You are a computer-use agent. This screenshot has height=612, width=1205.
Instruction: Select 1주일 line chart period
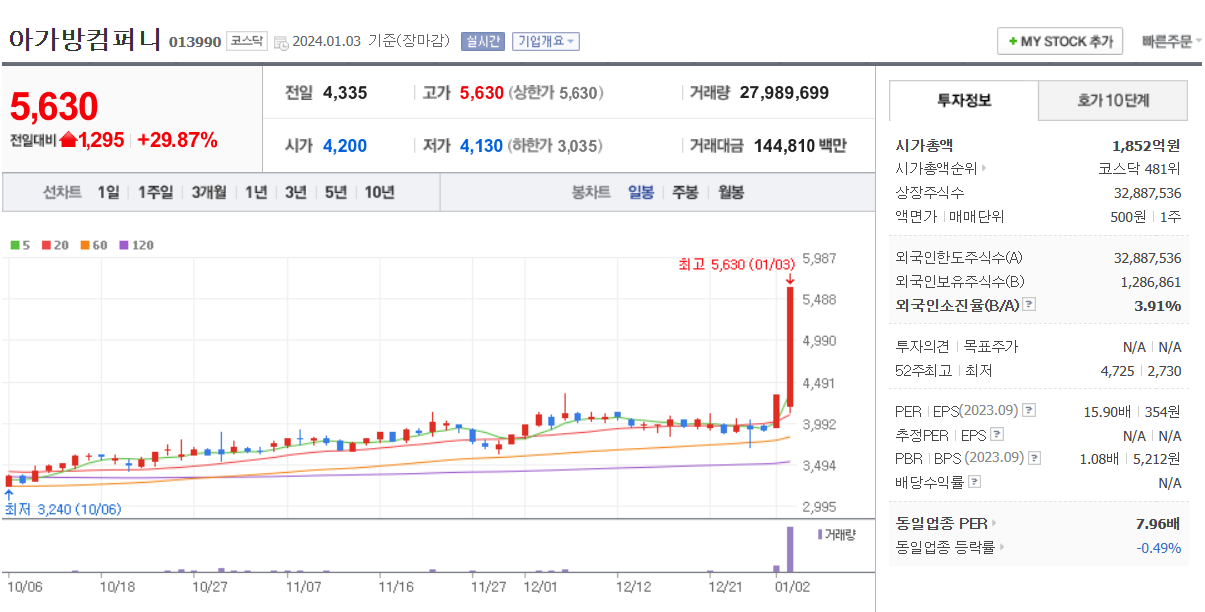pyautogui.click(x=155, y=192)
